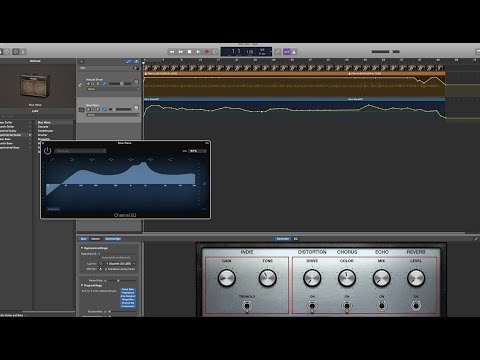The width and height of the screenshot is (480, 360).
Task: Open the Channel EQ view percentage dropdown
Action: pos(198,151)
